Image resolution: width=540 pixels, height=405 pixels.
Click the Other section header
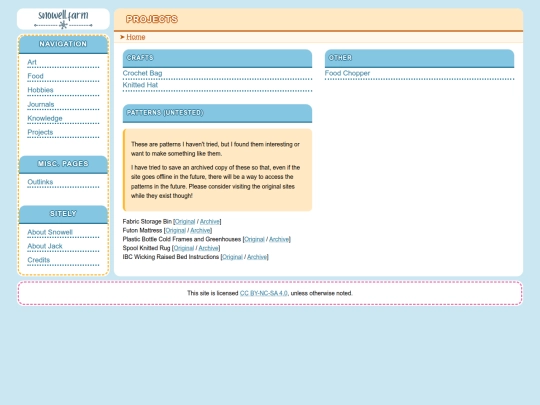click(419, 58)
